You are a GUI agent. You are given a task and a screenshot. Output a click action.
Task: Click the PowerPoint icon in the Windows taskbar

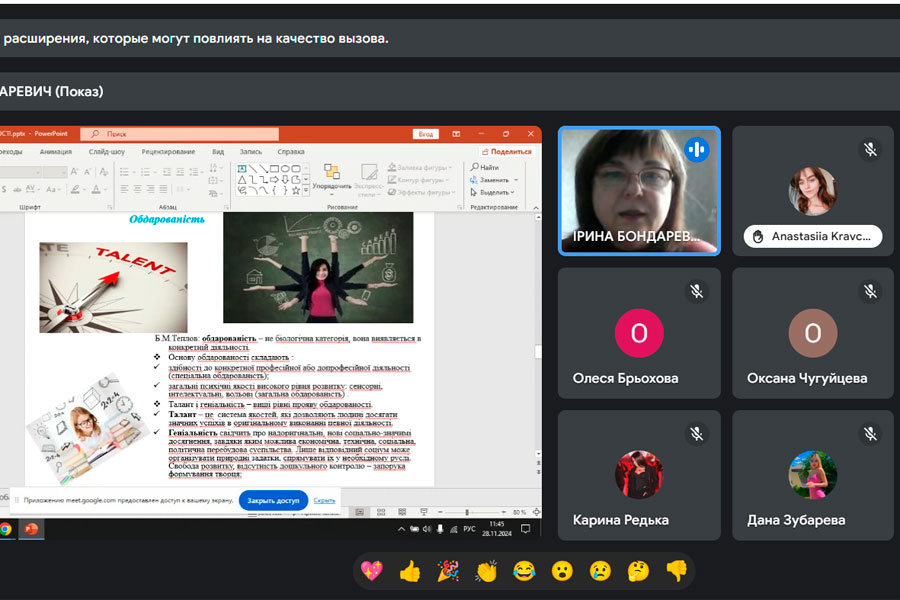pyautogui.click(x=32, y=529)
